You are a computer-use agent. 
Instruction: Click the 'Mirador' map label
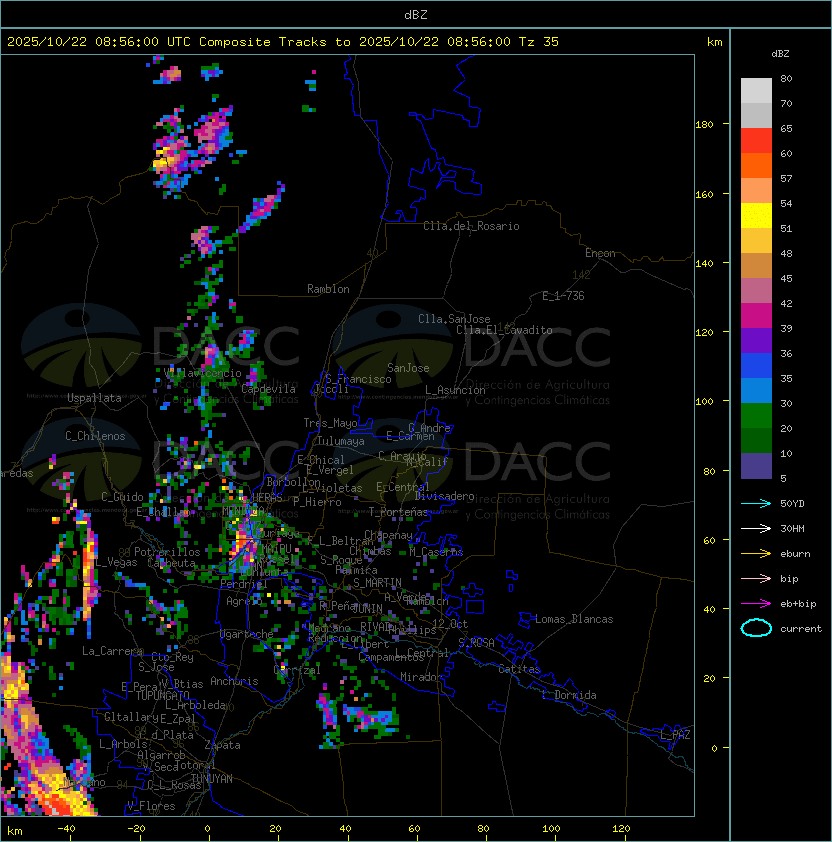click(x=422, y=677)
